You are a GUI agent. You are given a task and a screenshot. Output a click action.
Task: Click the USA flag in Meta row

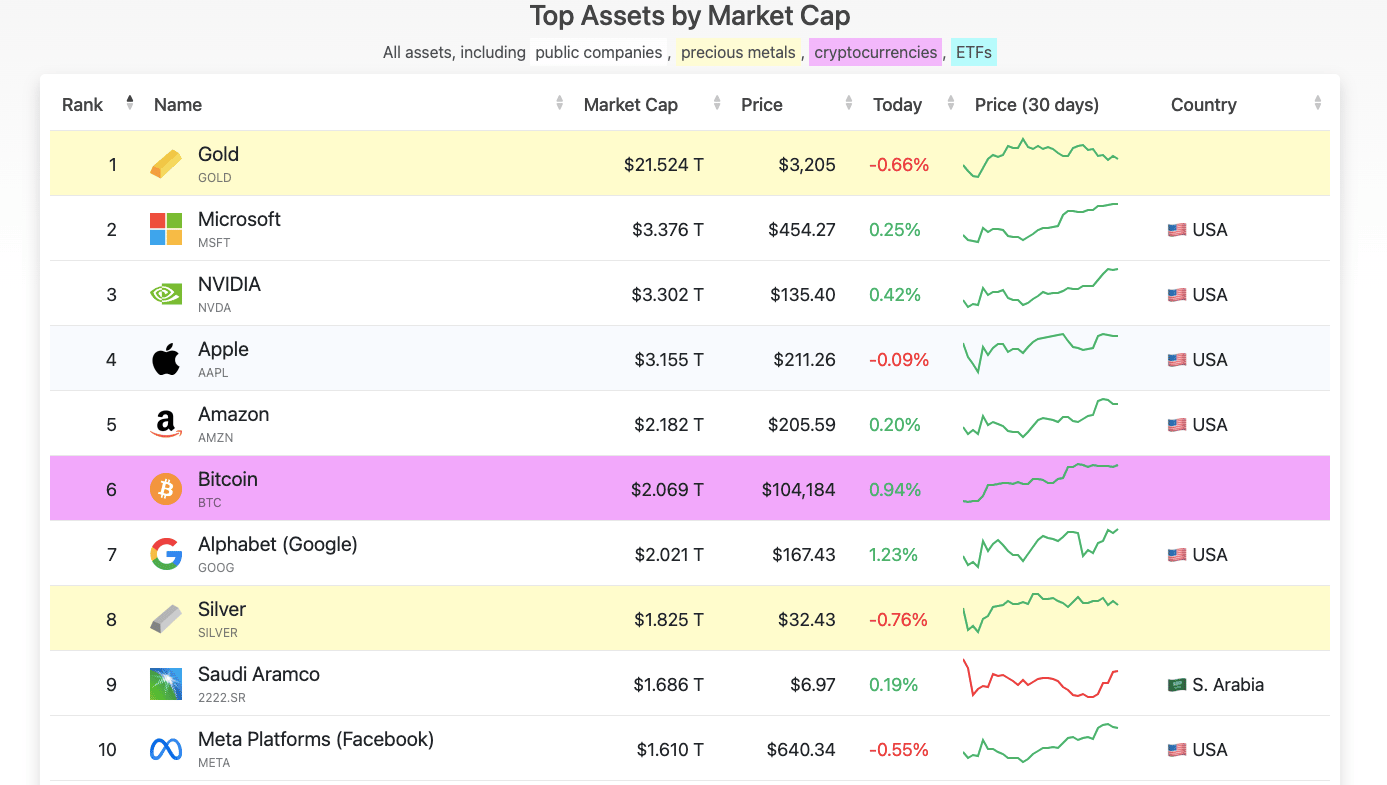point(1177,750)
